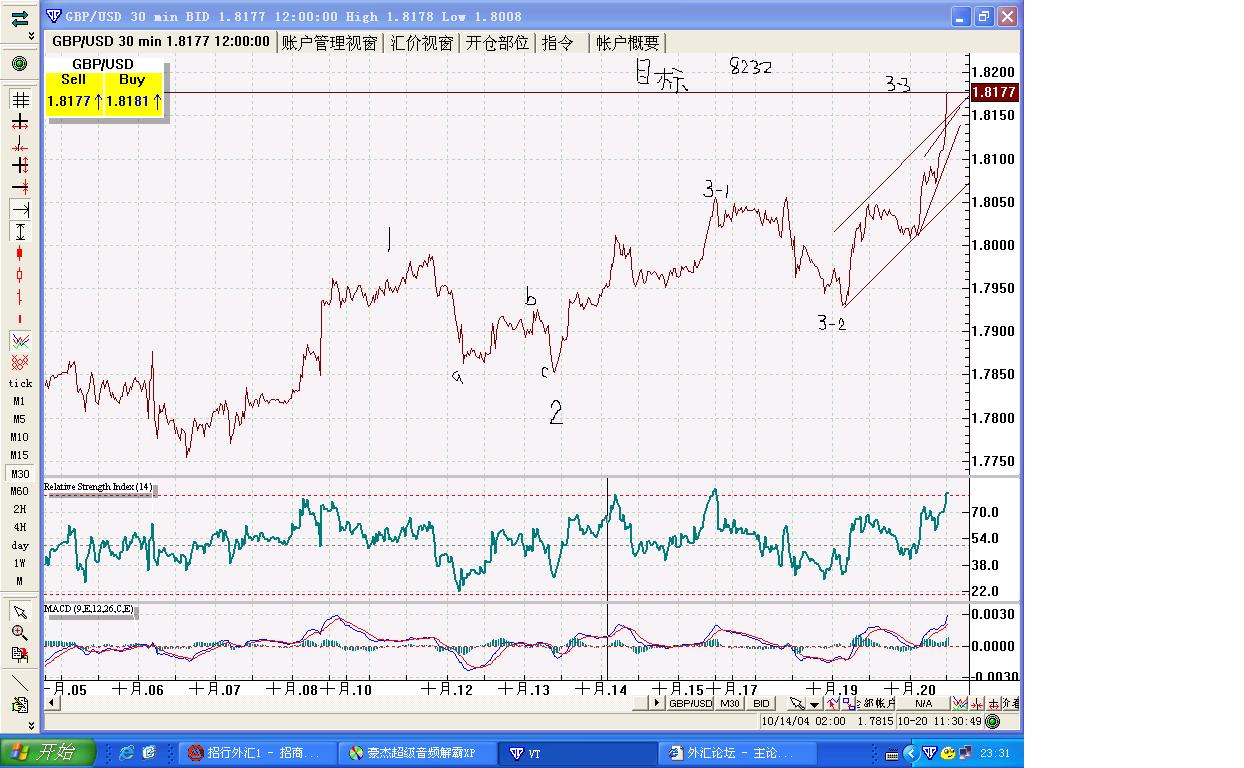Click the Buy 1.8181 quote box

133,93
